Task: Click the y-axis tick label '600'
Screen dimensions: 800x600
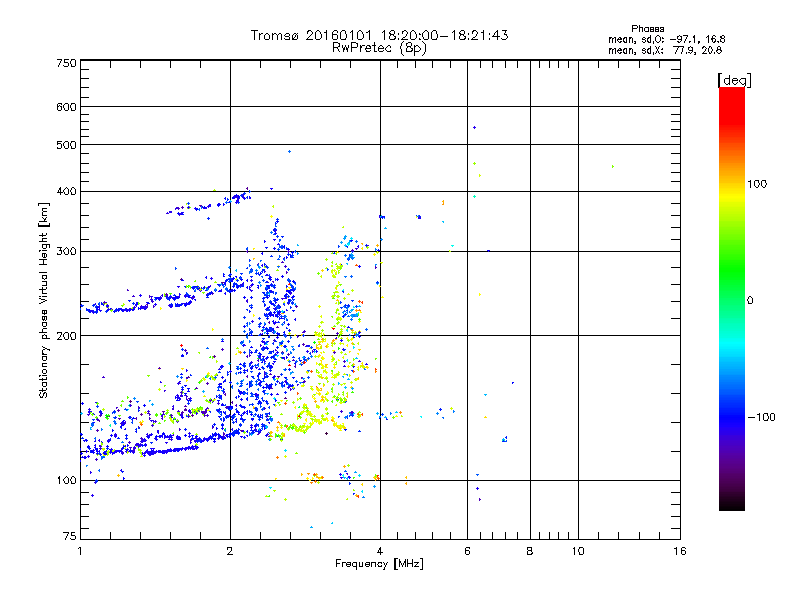Action: [x=66, y=107]
